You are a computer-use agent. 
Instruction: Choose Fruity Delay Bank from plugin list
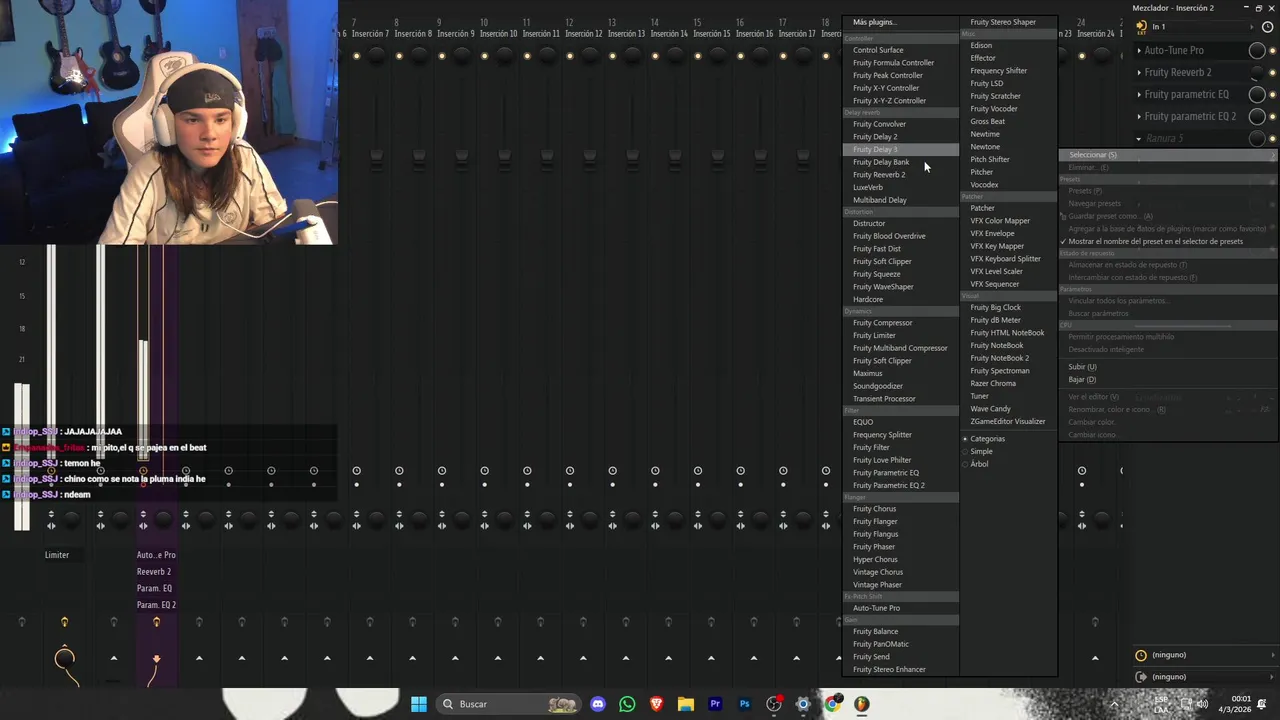[900, 162]
